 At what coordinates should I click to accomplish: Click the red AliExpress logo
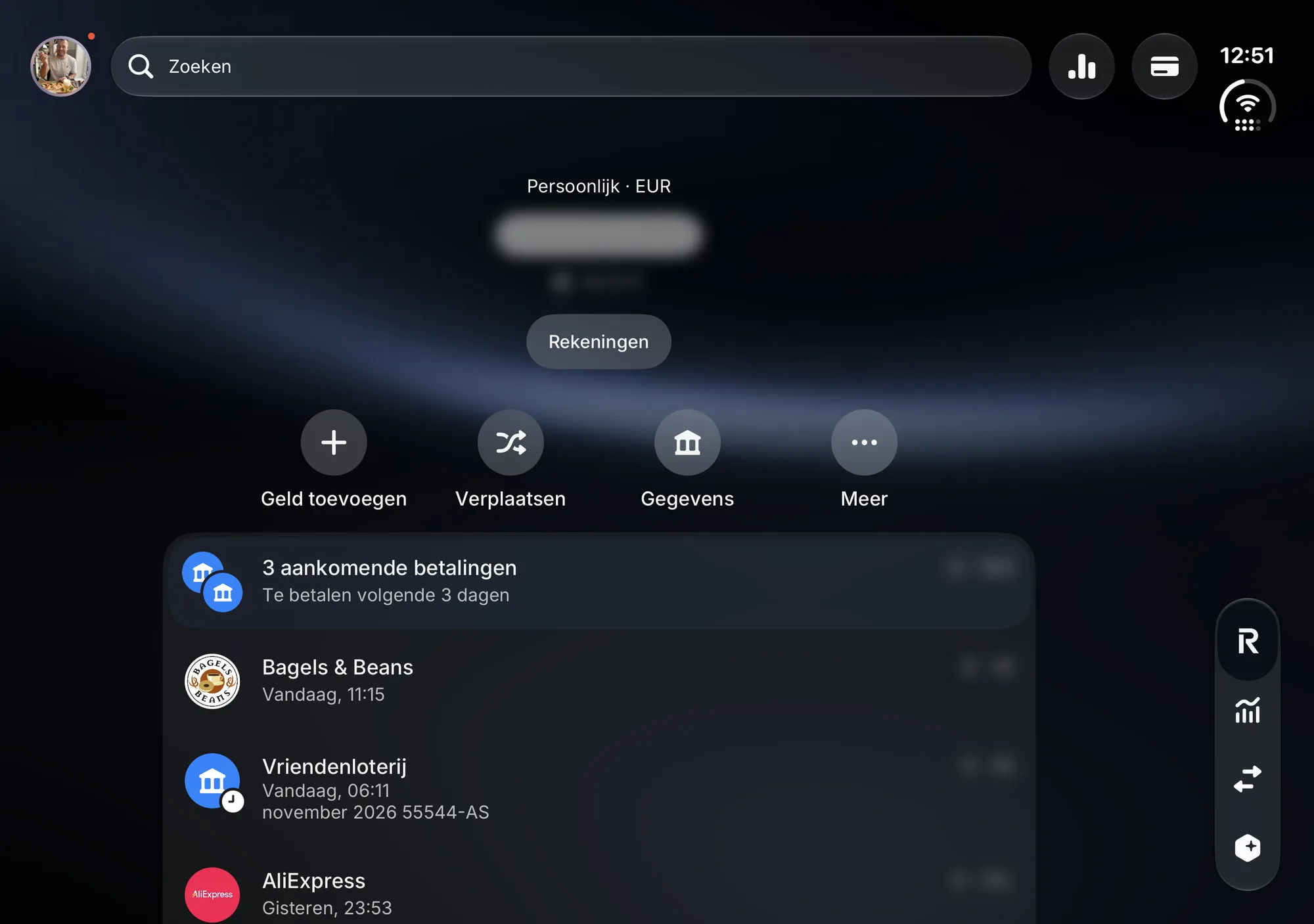click(212, 894)
